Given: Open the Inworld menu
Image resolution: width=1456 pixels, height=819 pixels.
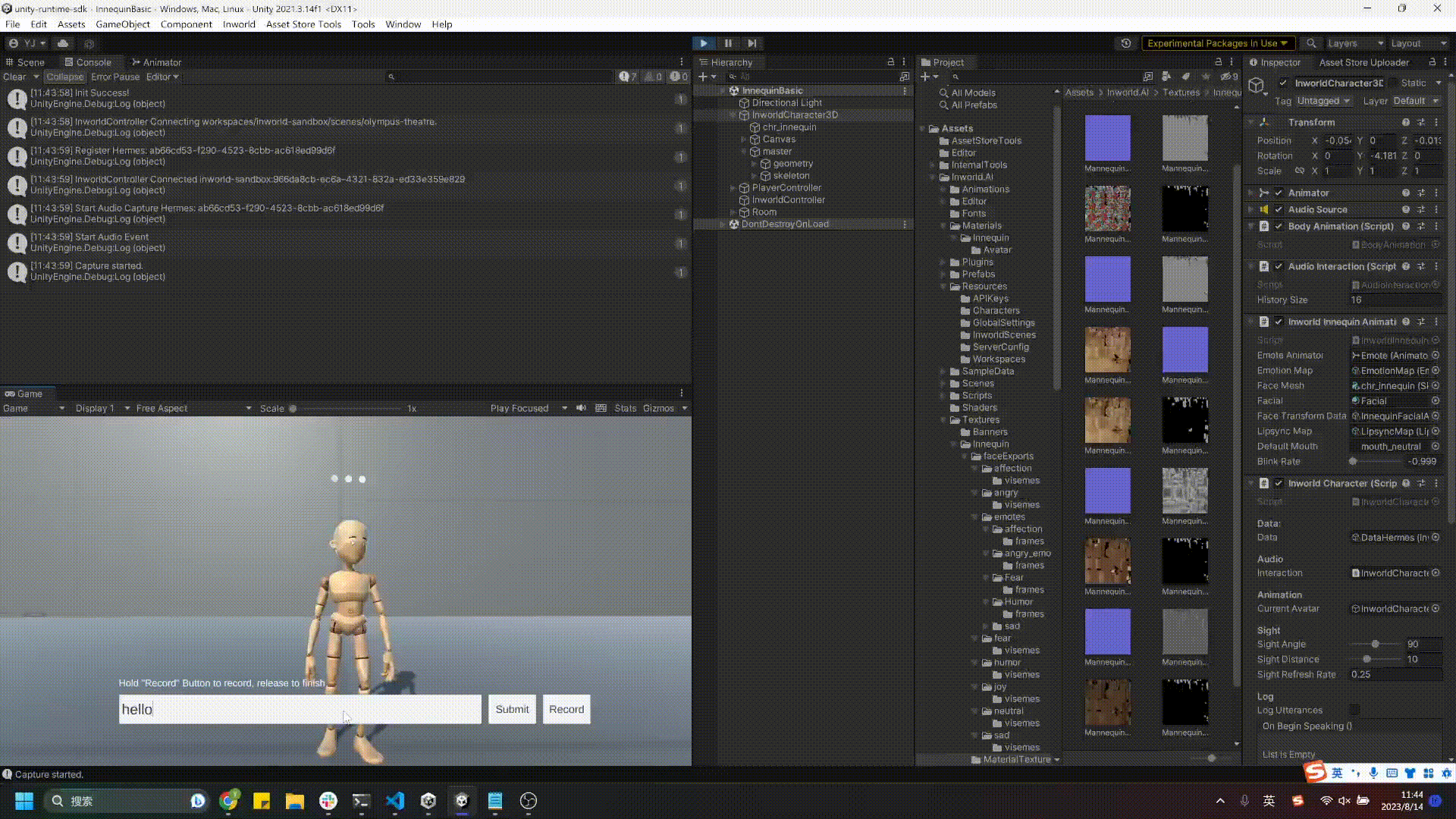Looking at the screenshot, I should click(x=239, y=24).
